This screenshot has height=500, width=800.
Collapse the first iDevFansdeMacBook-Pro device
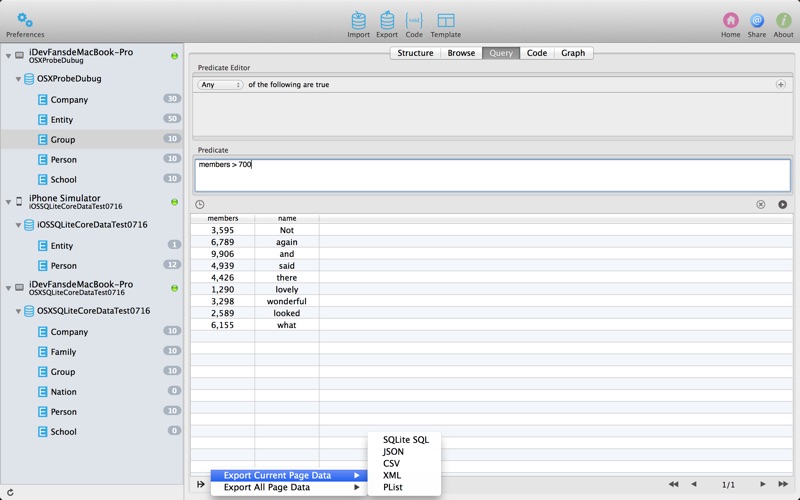[8, 56]
